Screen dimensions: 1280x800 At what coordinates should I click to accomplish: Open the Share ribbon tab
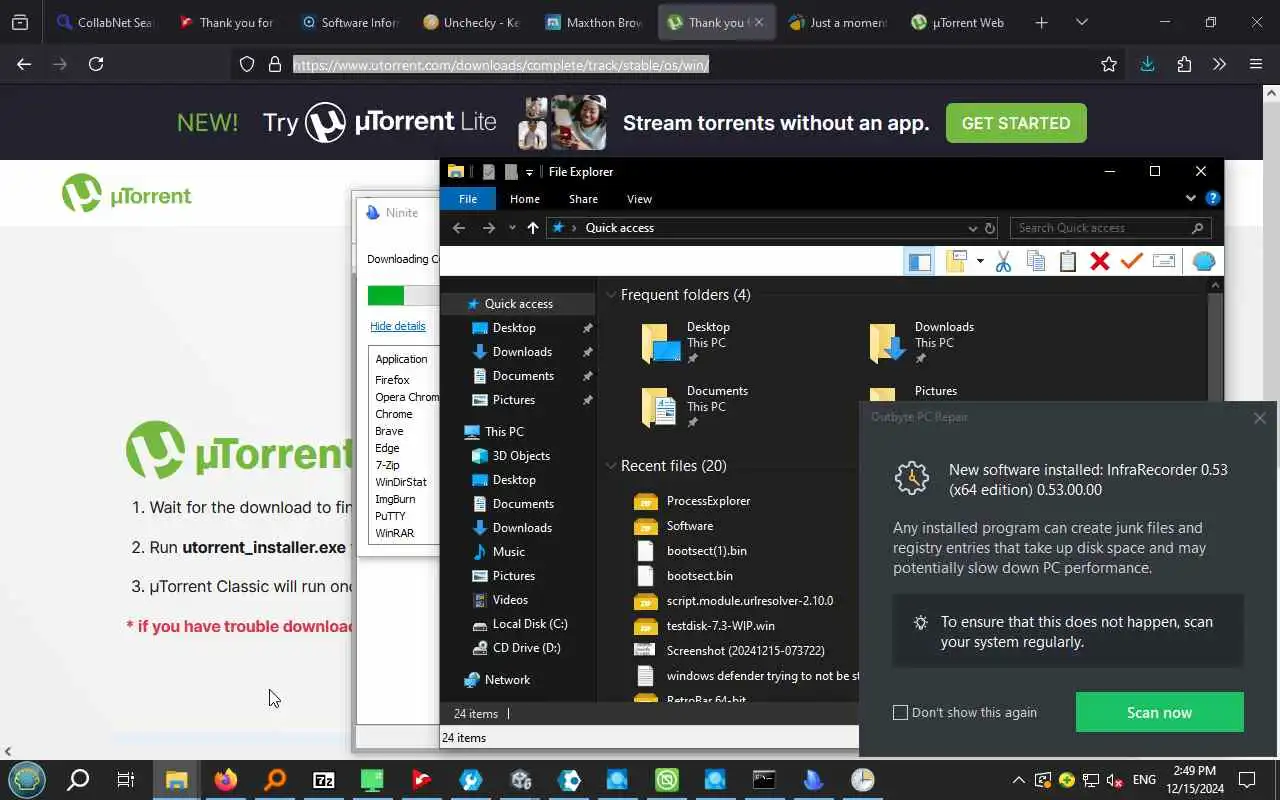coord(583,199)
